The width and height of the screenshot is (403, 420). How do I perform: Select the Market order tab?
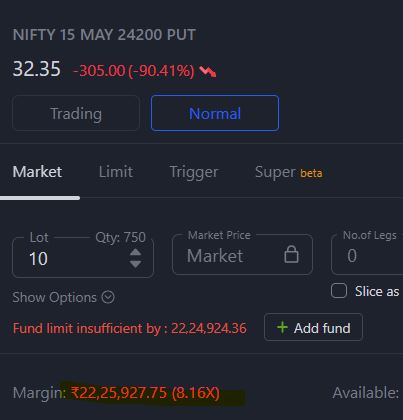[x=37, y=172]
